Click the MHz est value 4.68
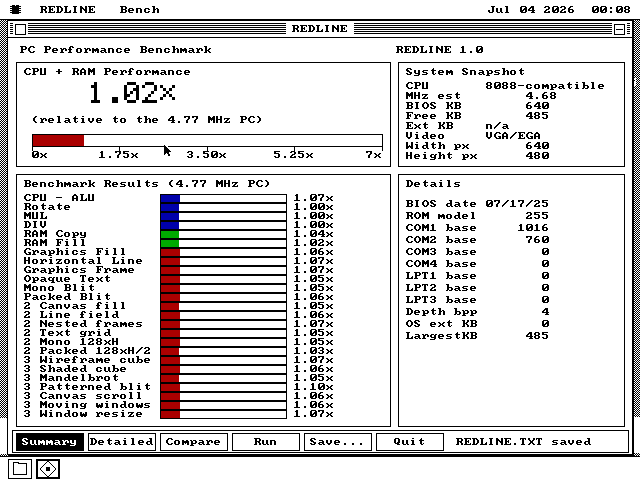 [x=541, y=96]
